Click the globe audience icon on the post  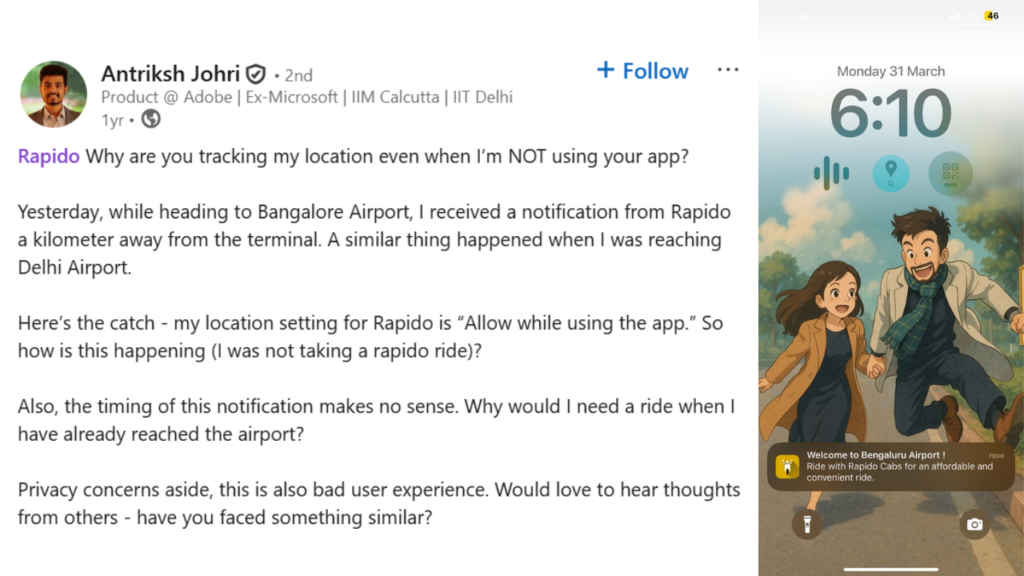click(152, 119)
